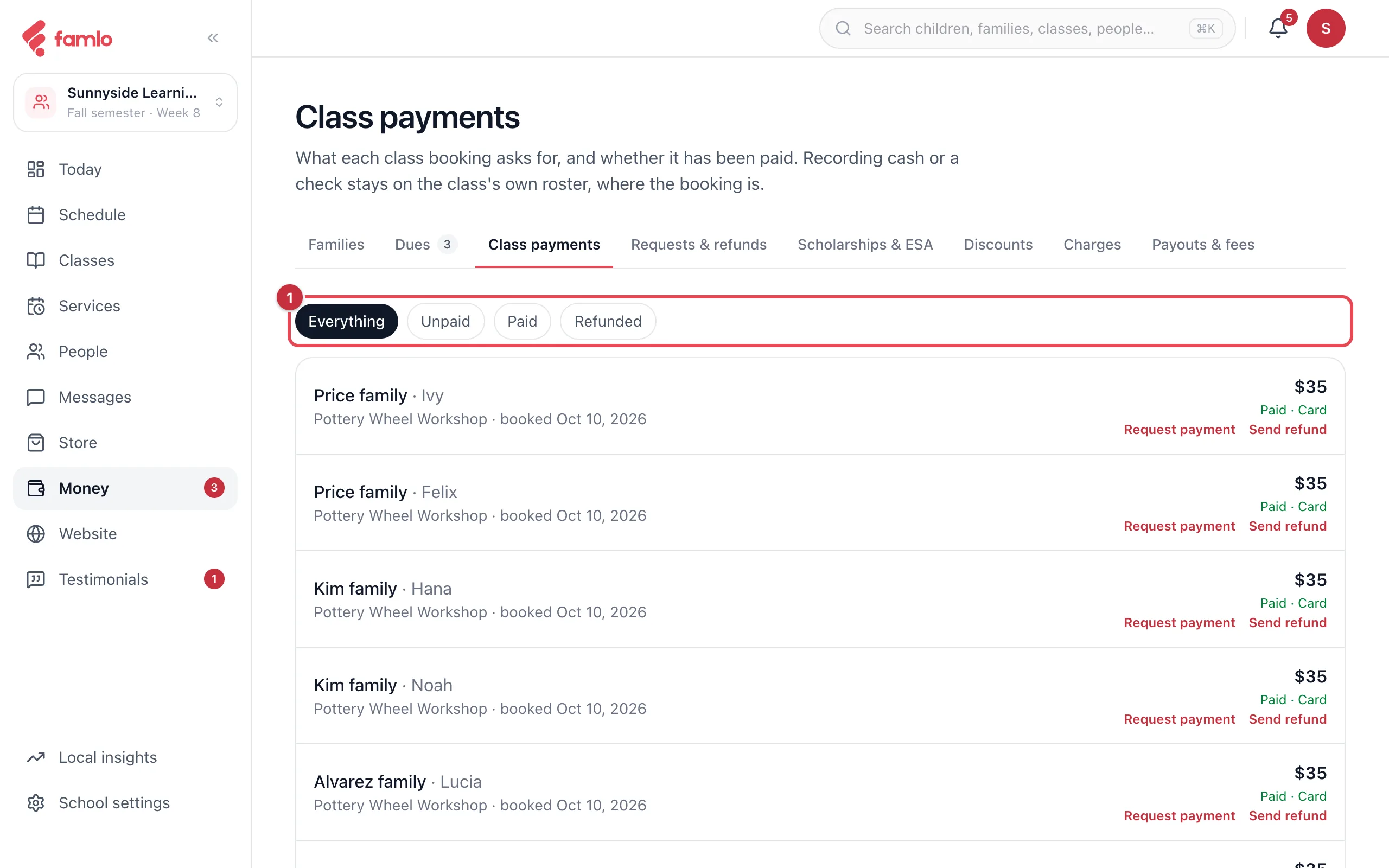The image size is (1389, 868).
Task: Click the famlo logo
Action: click(x=67, y=39)
